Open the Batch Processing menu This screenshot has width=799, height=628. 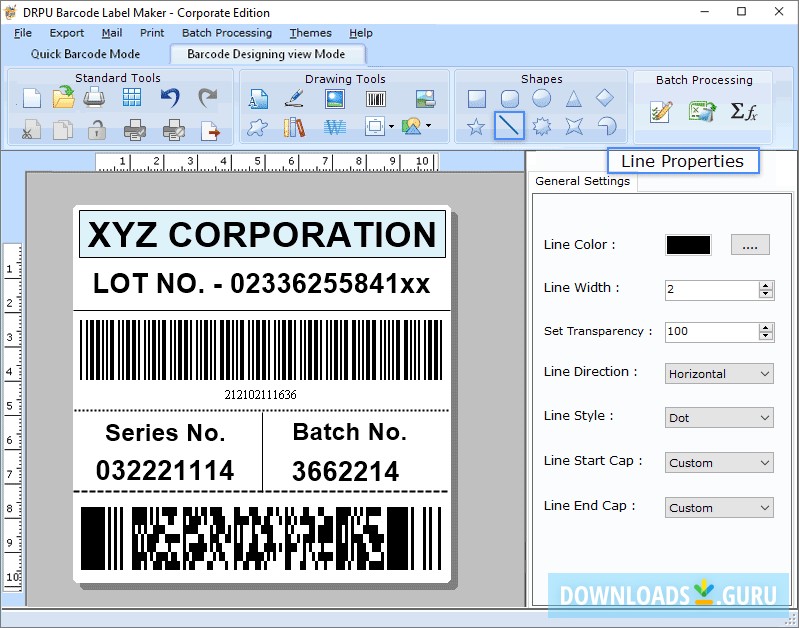point(227,33)
